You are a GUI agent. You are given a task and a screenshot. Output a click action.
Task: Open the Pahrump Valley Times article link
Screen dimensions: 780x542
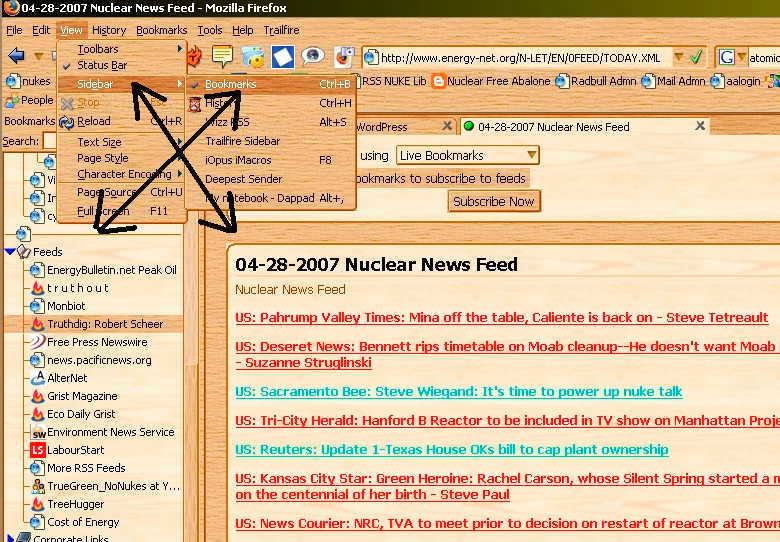(502, 318)
